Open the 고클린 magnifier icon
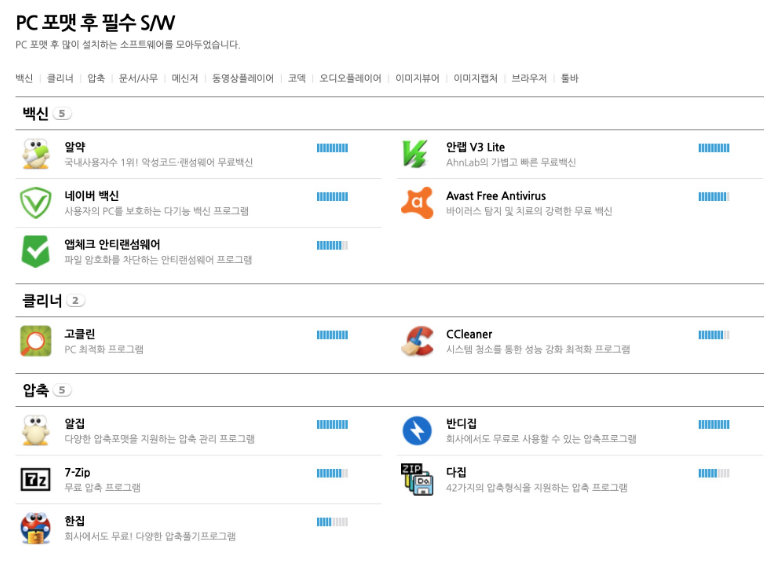775x563 pixels. click(x=36, y=341)
